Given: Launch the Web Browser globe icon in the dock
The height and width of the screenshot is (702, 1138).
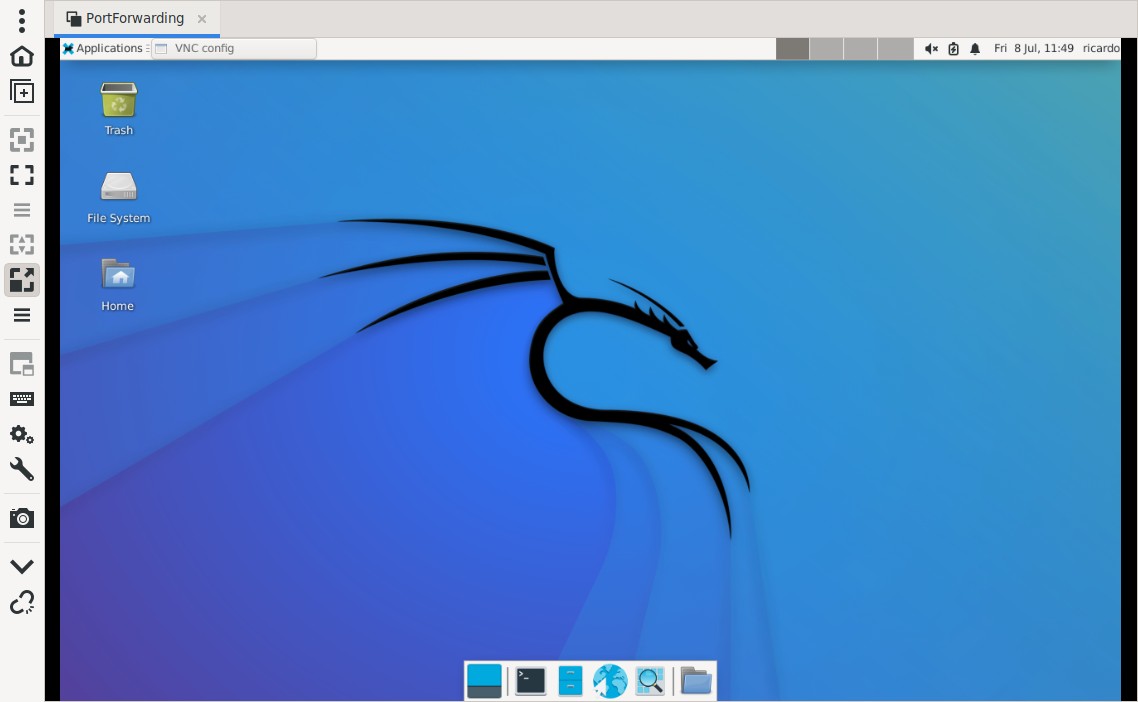Looking at the screenshot, I should [610, 681].
